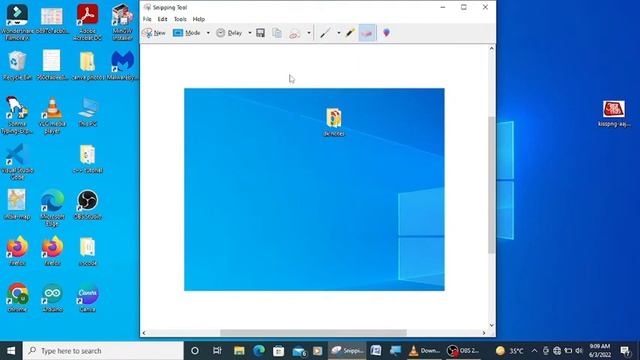This screenshot has height=360, width=640.
Task: Open the clock and date flyout
Action: (600, 351)
